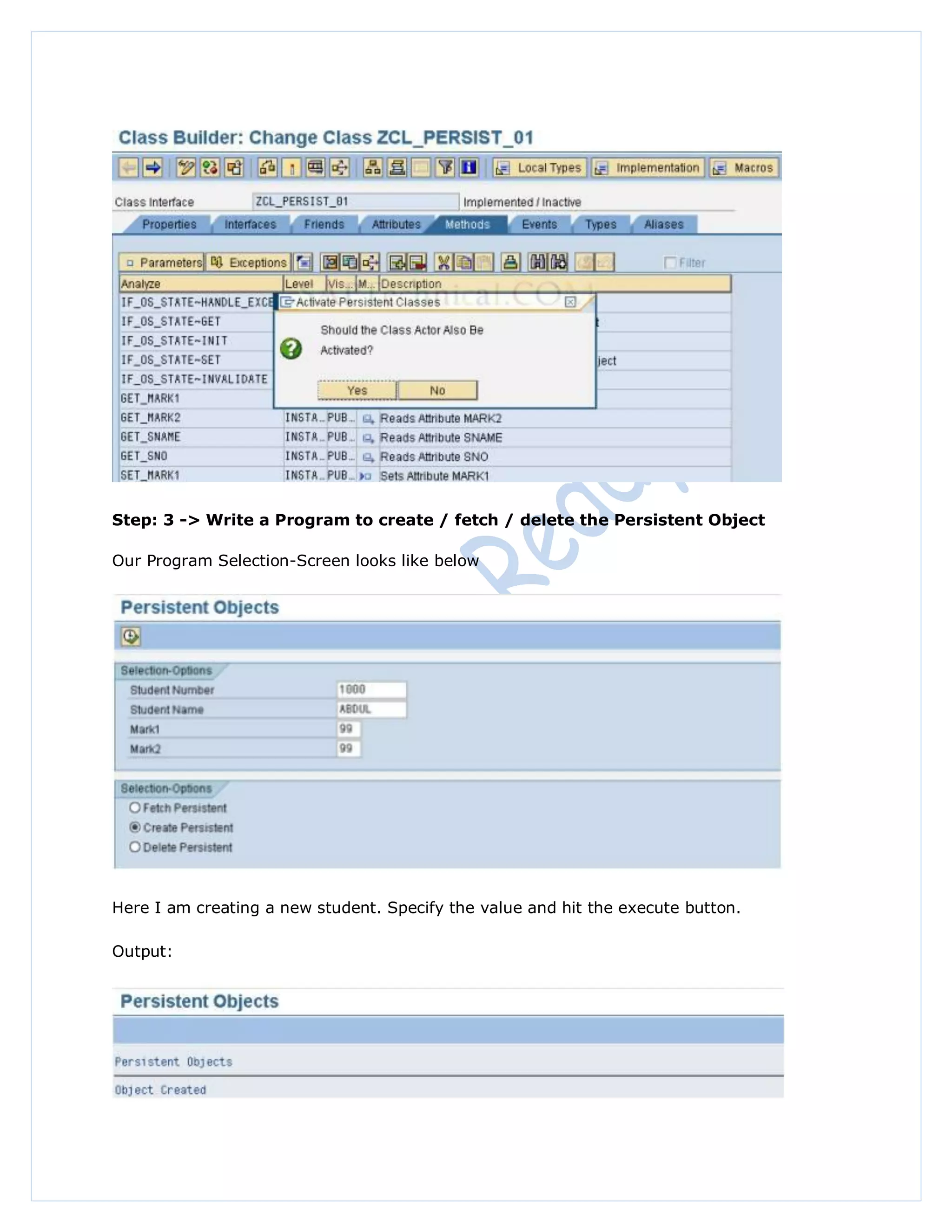Click the Description column header

(x=555, y=284)
